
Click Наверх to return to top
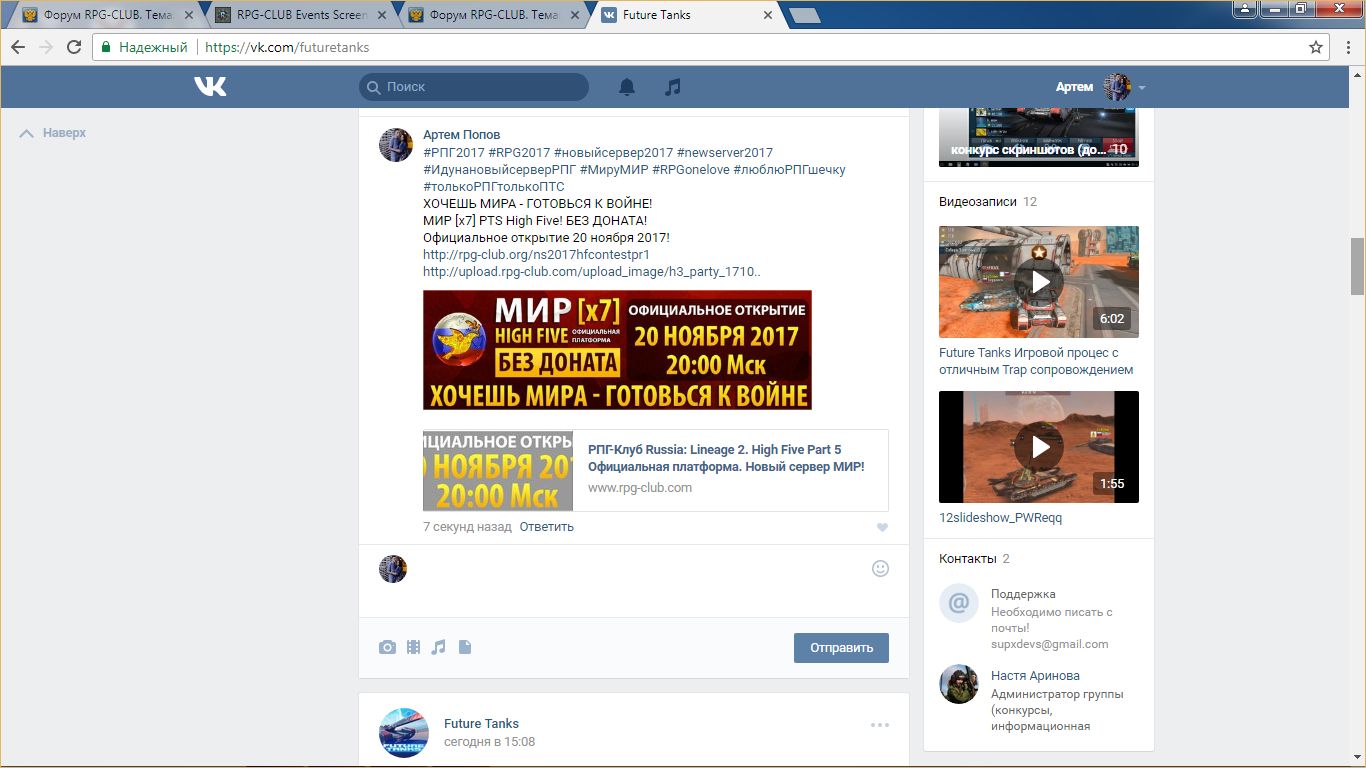click(53, 133)
